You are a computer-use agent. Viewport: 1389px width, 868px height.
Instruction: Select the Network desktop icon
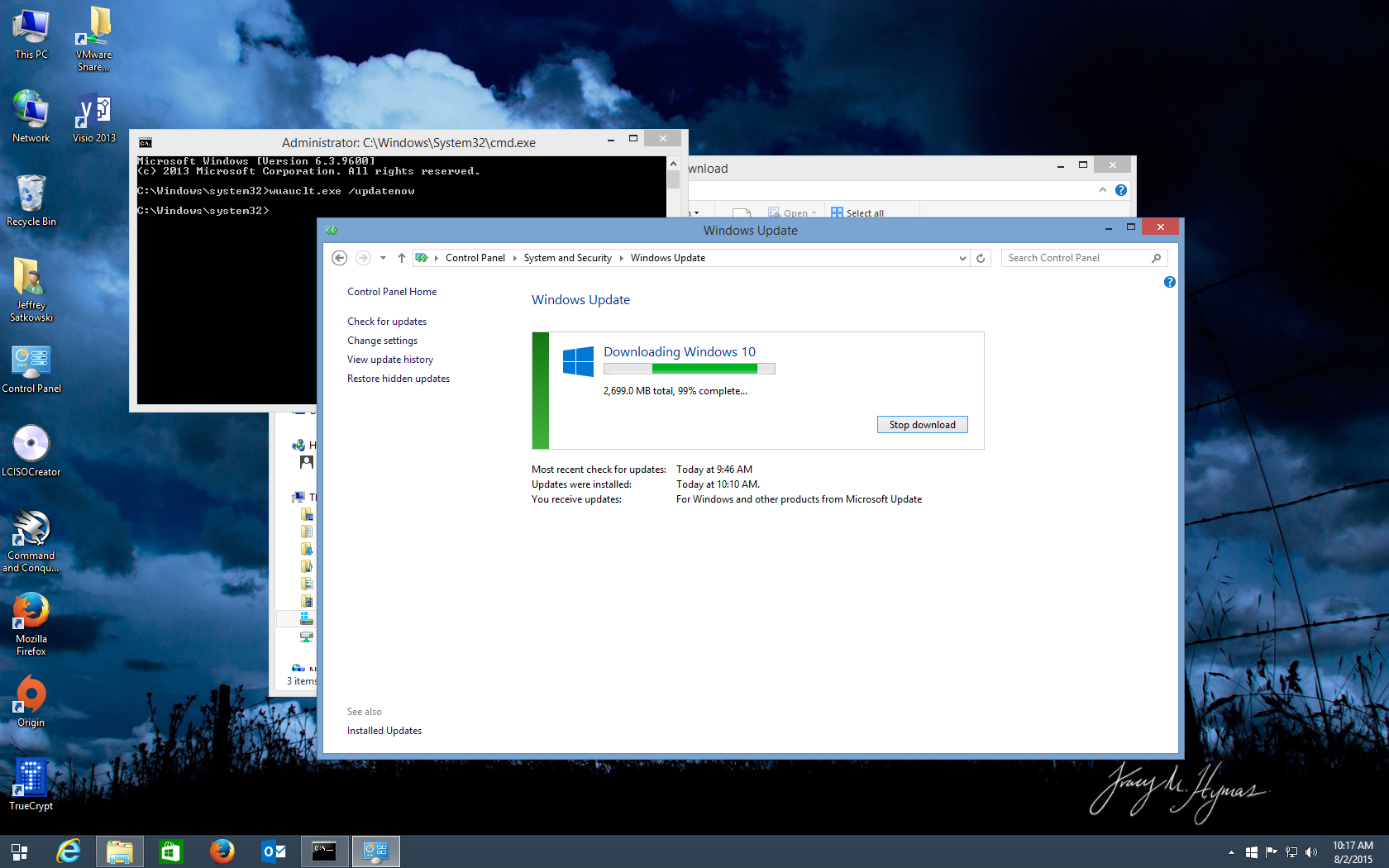pos(31,117)
